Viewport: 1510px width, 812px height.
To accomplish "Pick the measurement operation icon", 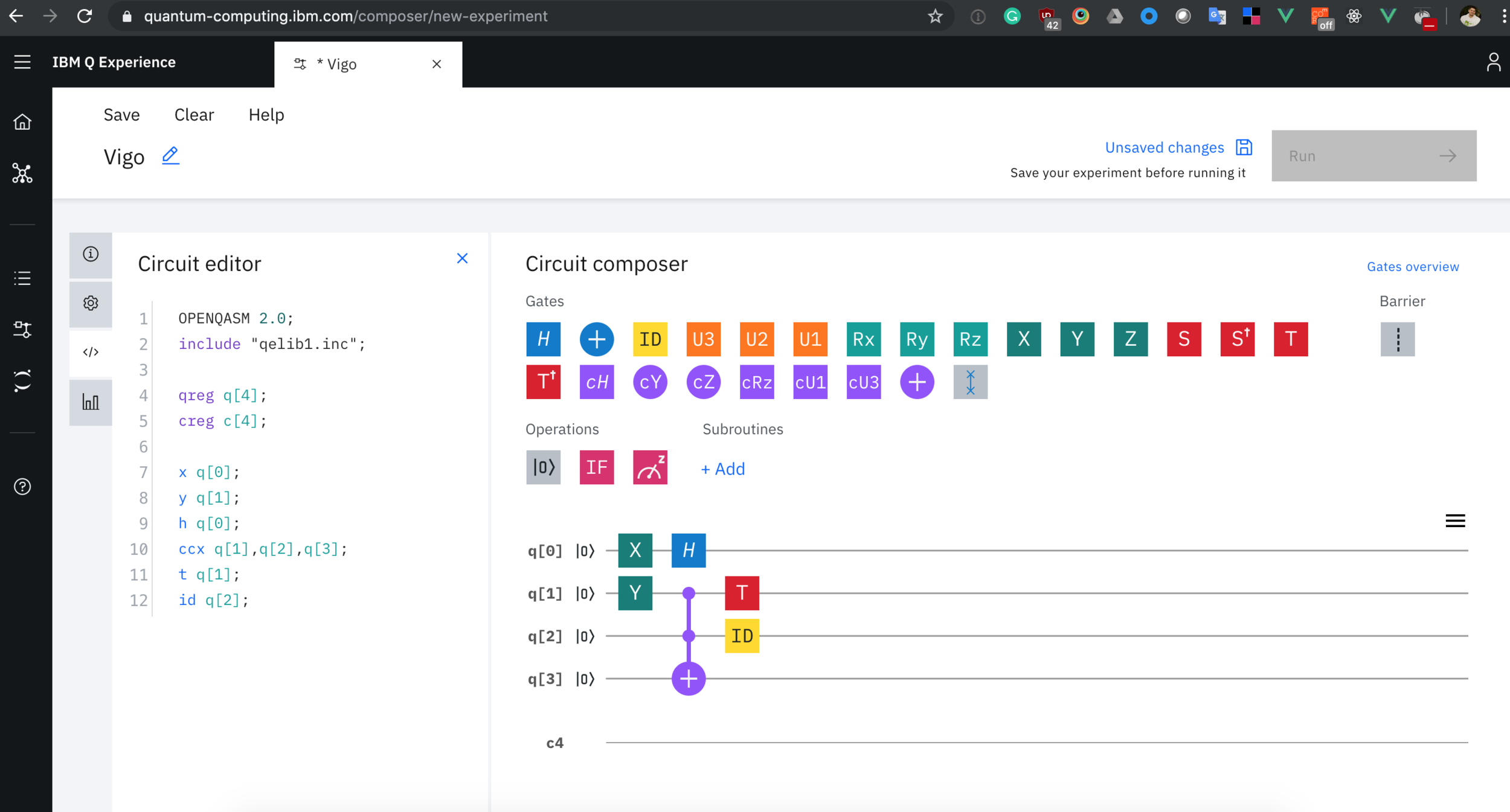I will [x=650, y=467].
